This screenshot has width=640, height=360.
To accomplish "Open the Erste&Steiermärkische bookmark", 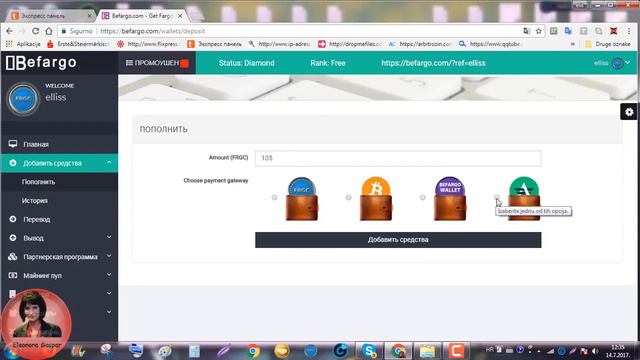I will click(x=78, y=44).
